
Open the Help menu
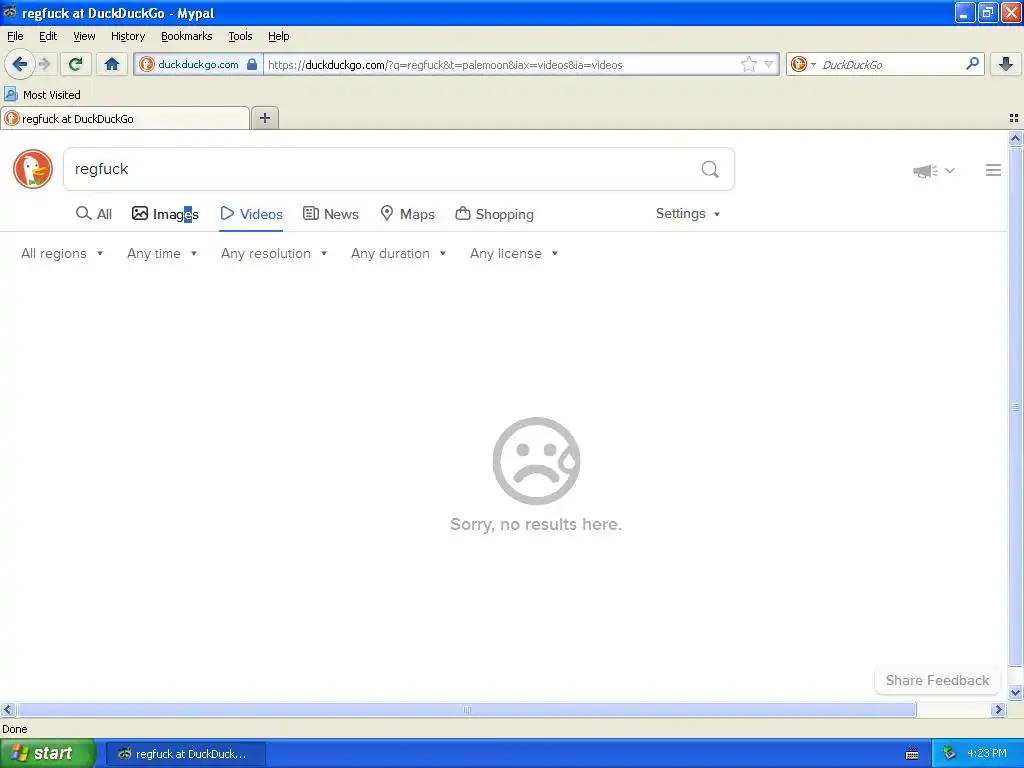[279, 36]
